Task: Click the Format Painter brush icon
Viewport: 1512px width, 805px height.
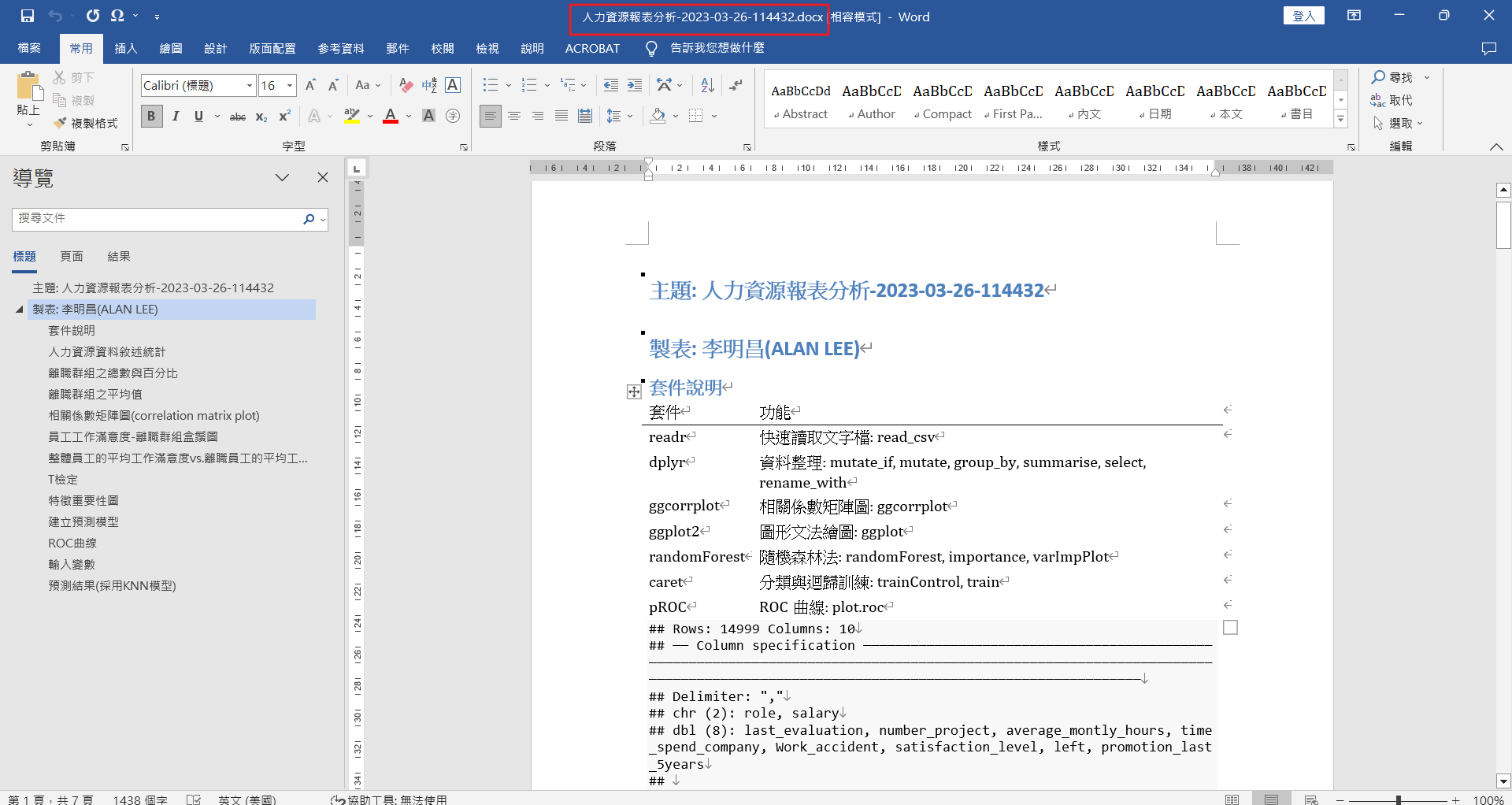Action: click(60, 123)
